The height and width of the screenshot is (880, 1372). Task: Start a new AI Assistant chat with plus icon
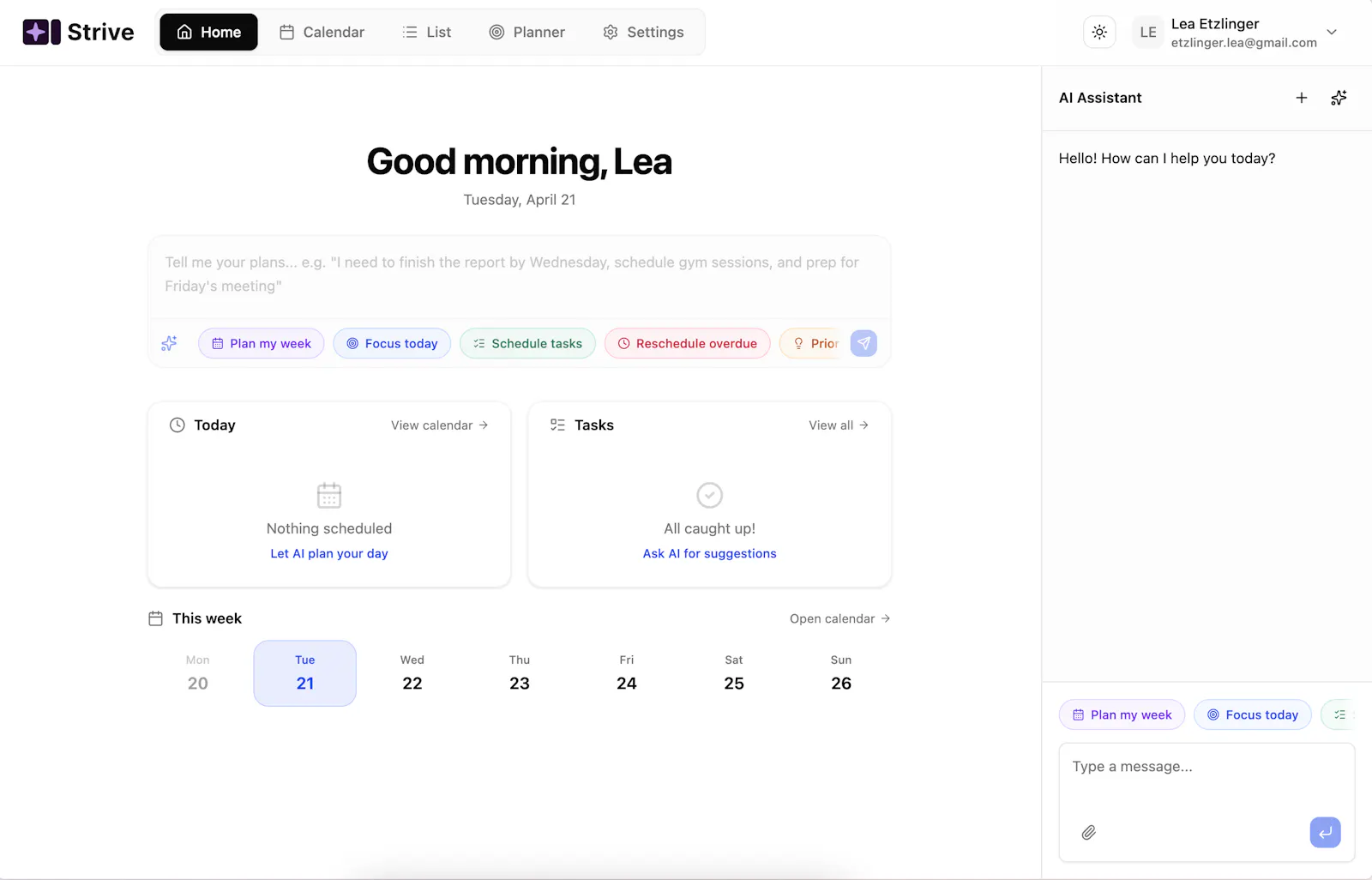[1302, 98]
